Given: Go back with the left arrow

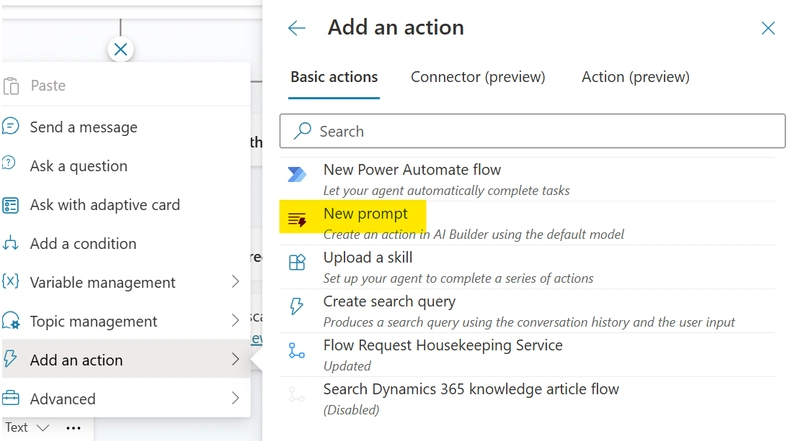Looking at the screenshot, I should pyautogui.click(x=296, y=28).
